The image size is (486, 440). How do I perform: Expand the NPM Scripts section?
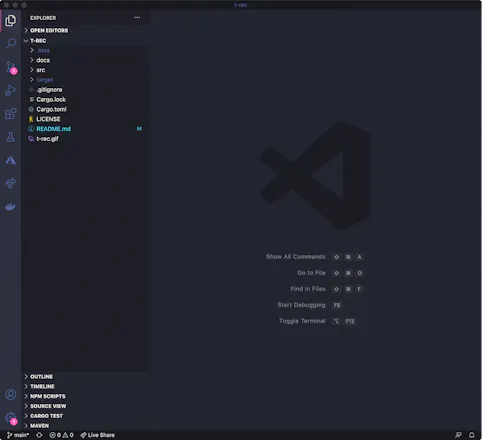[86, 396]
